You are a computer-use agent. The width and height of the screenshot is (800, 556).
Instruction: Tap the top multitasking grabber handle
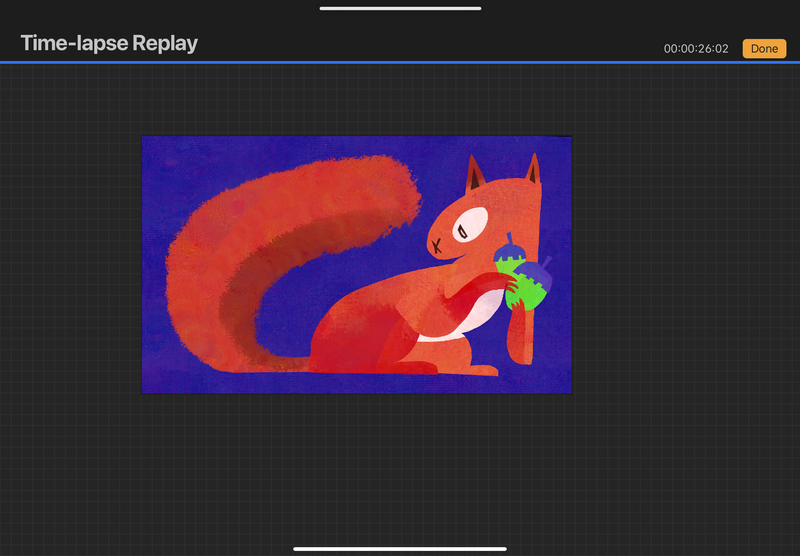tap(400, 8)
